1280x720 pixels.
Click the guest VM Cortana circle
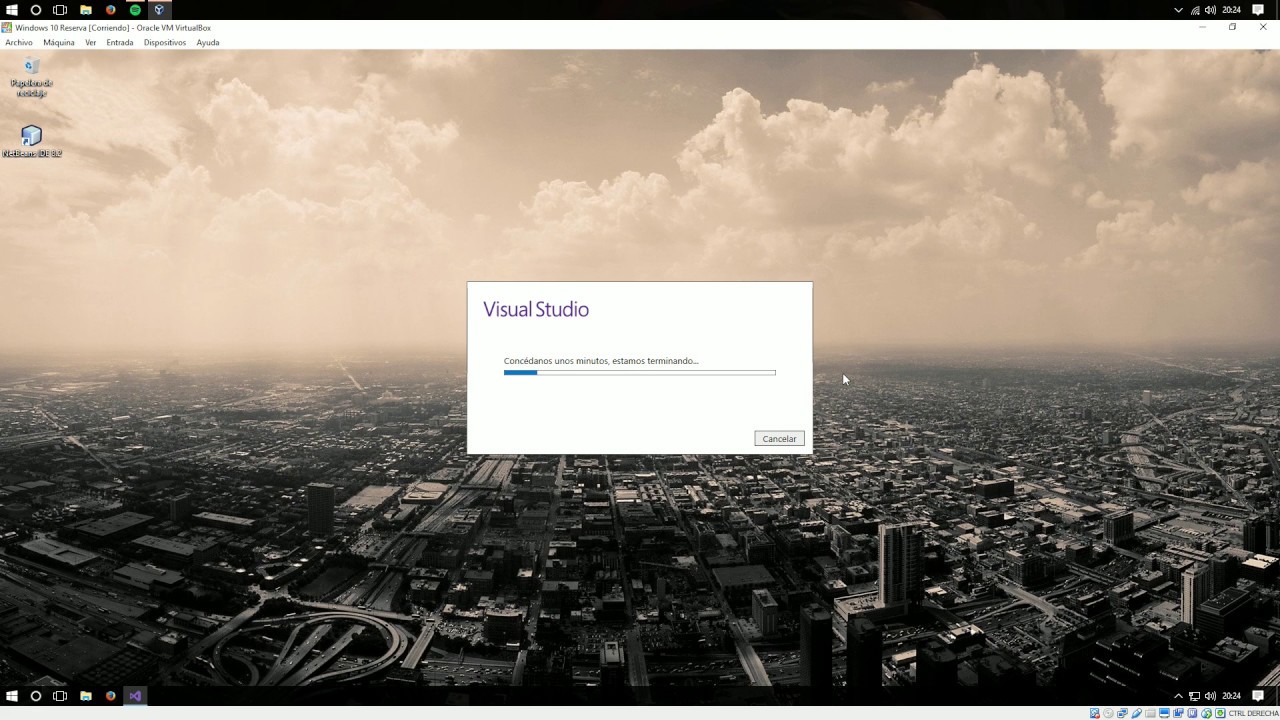[36, 695]
